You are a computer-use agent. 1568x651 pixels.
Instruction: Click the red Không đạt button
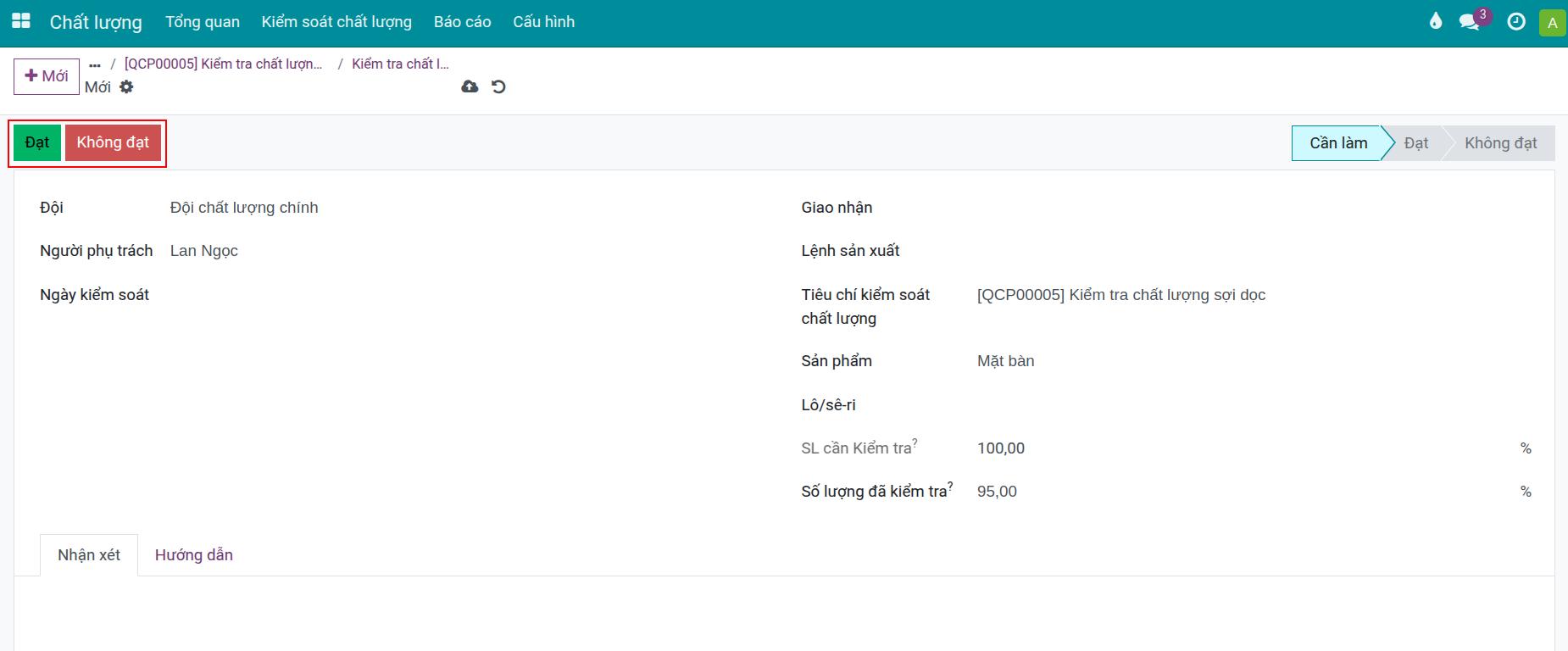[x=113, y=142]
